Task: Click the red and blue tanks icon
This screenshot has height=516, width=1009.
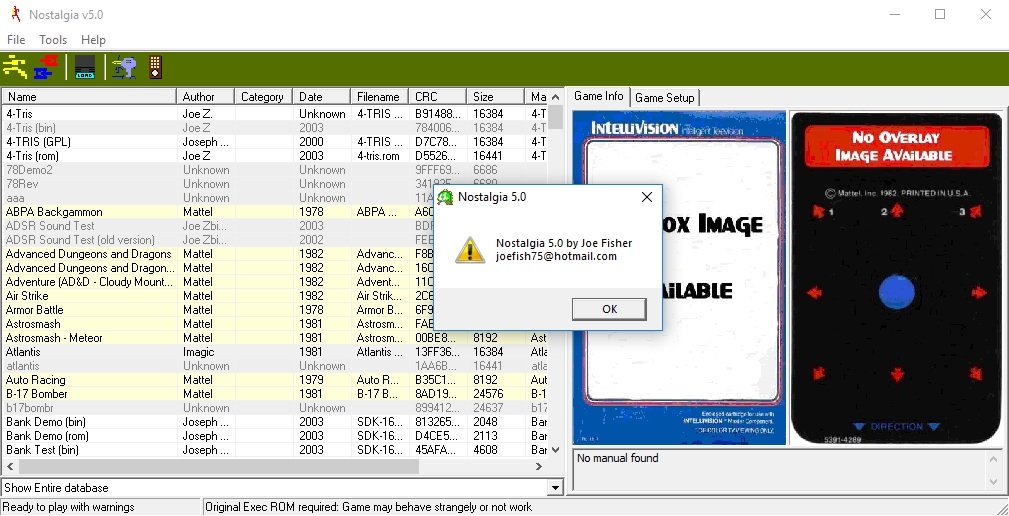Action: click(x=46, y=67)
